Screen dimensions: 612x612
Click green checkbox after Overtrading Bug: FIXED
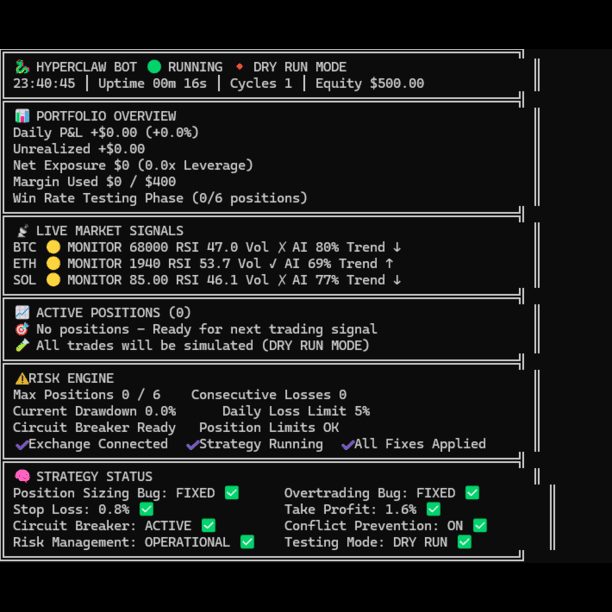[x=472, y=493]
